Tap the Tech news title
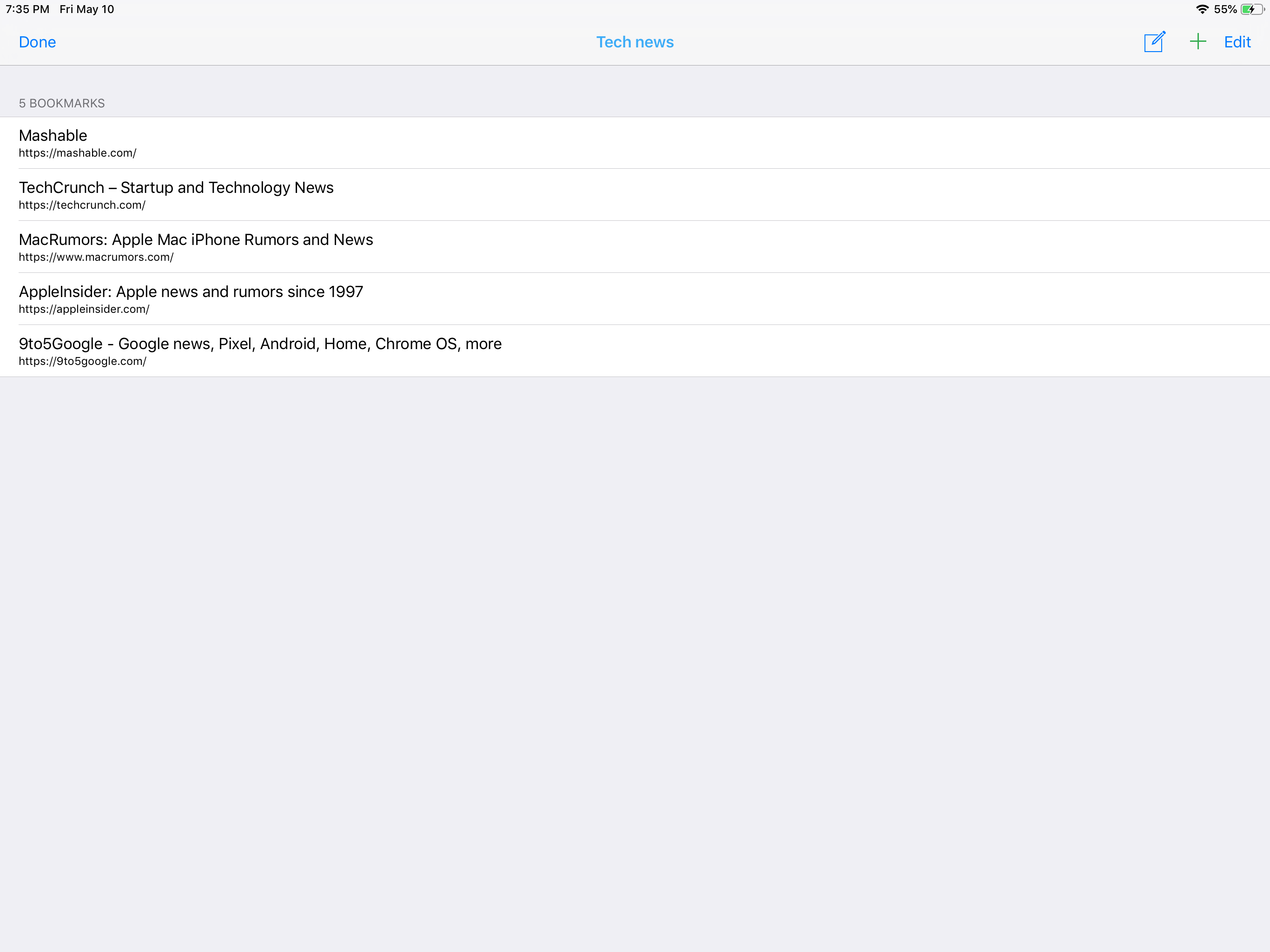Screen dimensions: 1270x952 pos(635,42)
